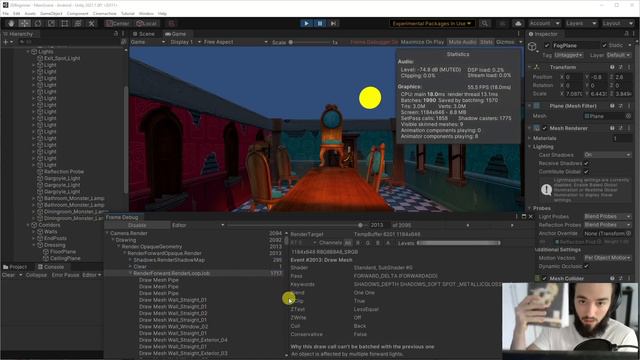This screenshot has width=640, height=360.
Task: Switch to the Console tab
Action: pyautogui.click(x=51, y=267)
